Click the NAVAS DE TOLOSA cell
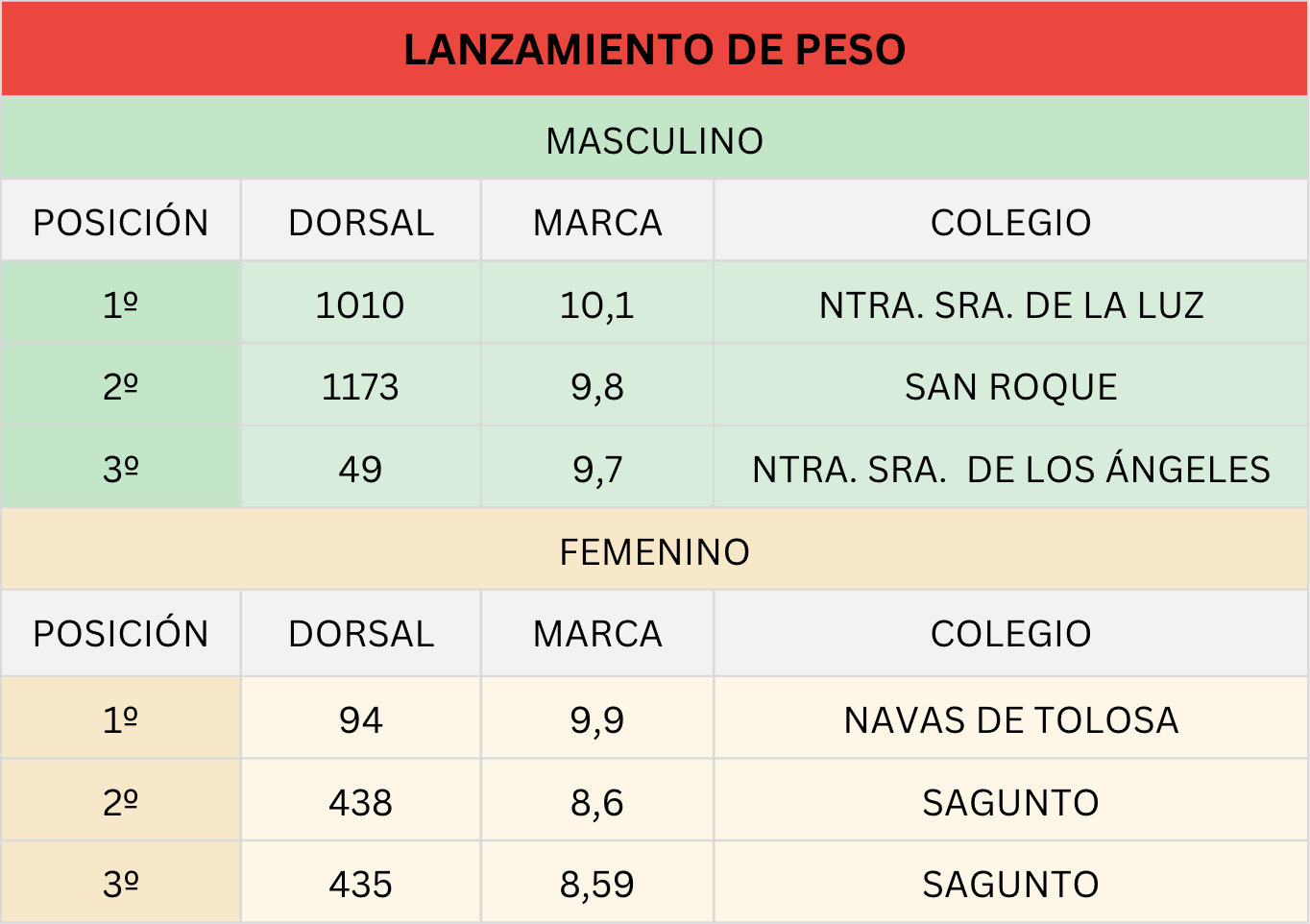 coord(1010,720)
